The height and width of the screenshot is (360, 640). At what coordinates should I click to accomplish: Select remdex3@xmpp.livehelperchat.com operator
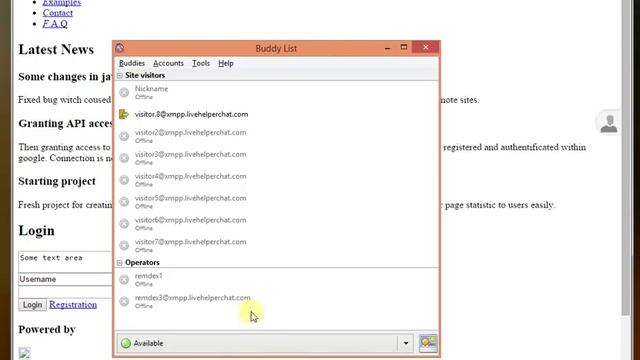coord(277,301)
